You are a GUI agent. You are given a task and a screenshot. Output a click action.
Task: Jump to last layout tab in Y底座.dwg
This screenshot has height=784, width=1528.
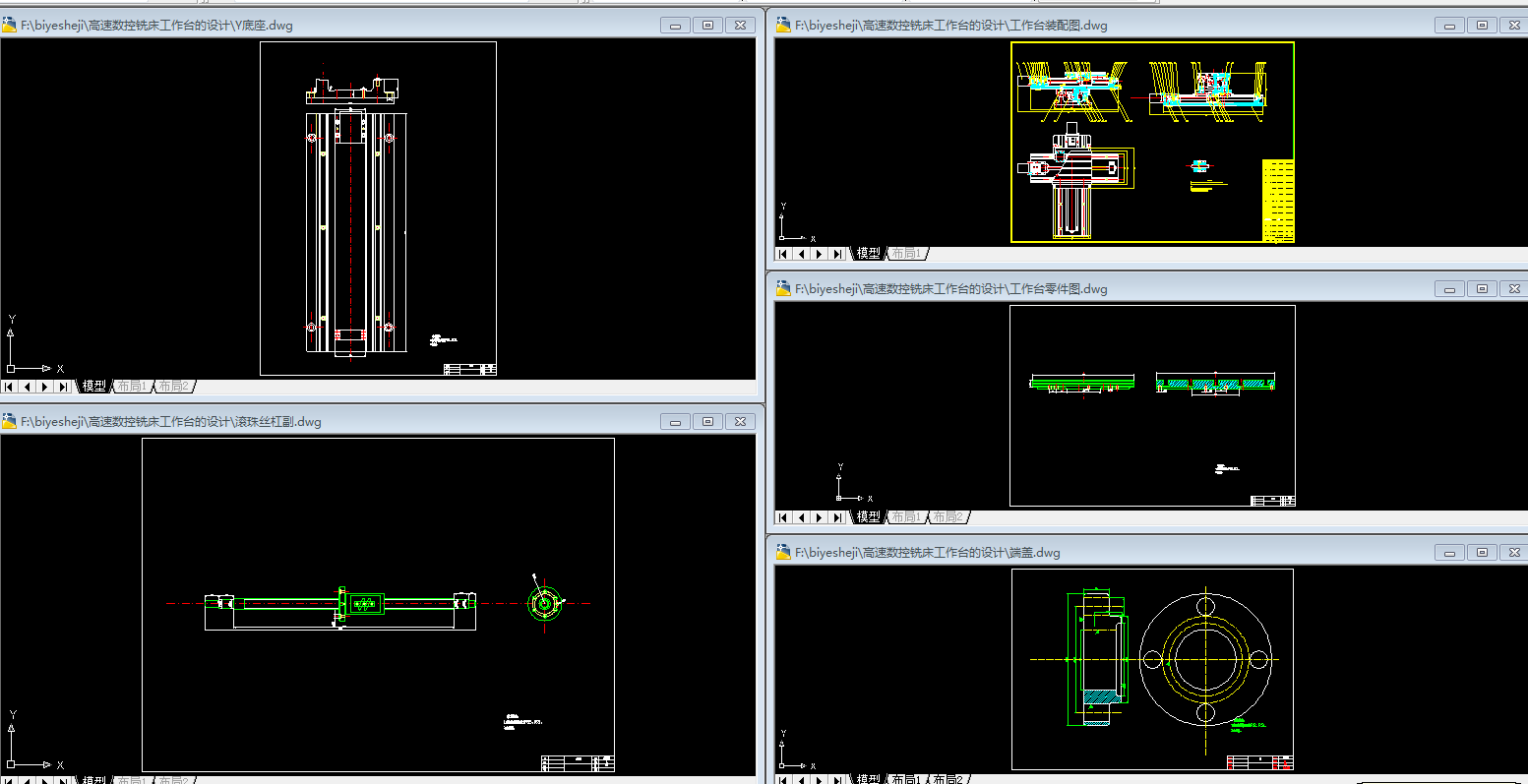tap(64, 387)
